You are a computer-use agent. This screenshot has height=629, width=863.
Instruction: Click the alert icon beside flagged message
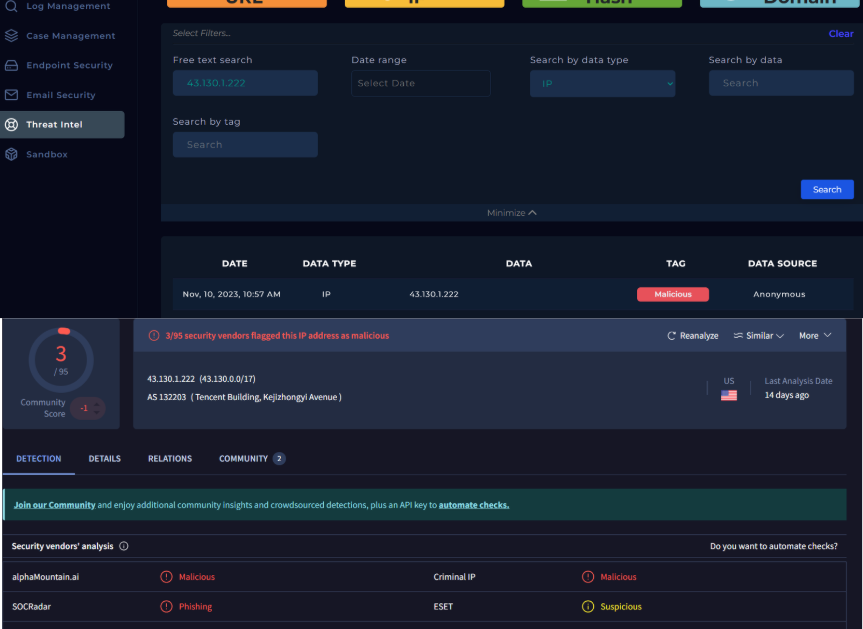[x=154, y=336]
